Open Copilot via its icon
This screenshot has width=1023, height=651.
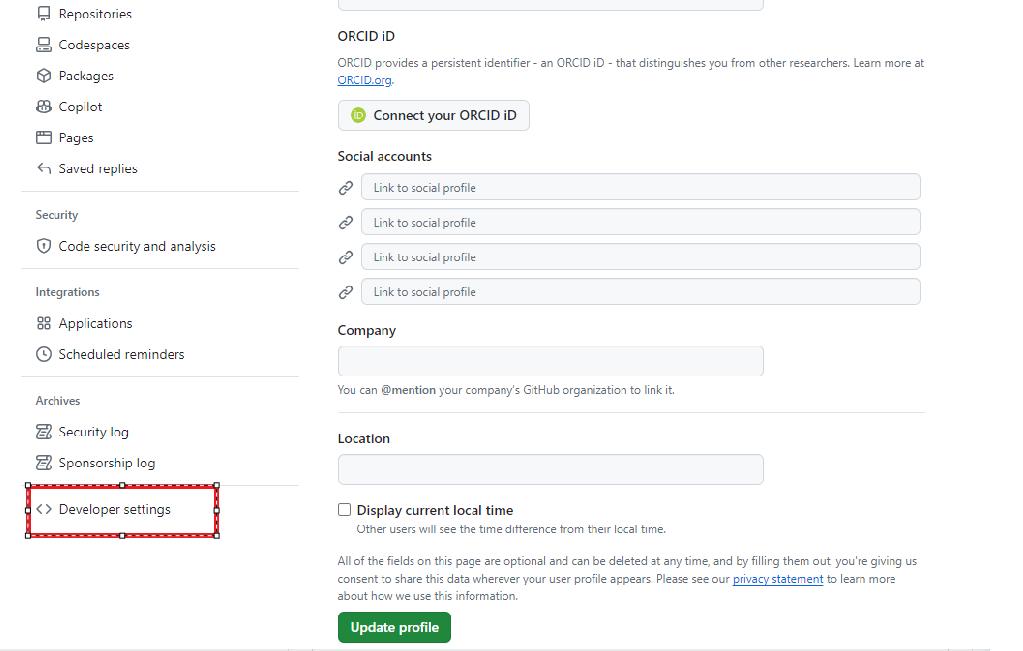click(42, 106)
